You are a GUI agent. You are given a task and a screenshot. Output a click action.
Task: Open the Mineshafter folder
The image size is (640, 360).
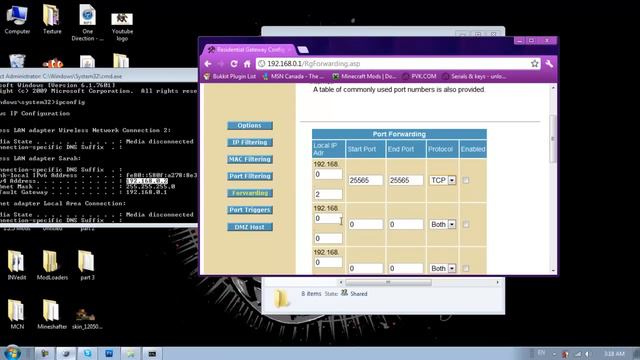[x=52, y=314]
